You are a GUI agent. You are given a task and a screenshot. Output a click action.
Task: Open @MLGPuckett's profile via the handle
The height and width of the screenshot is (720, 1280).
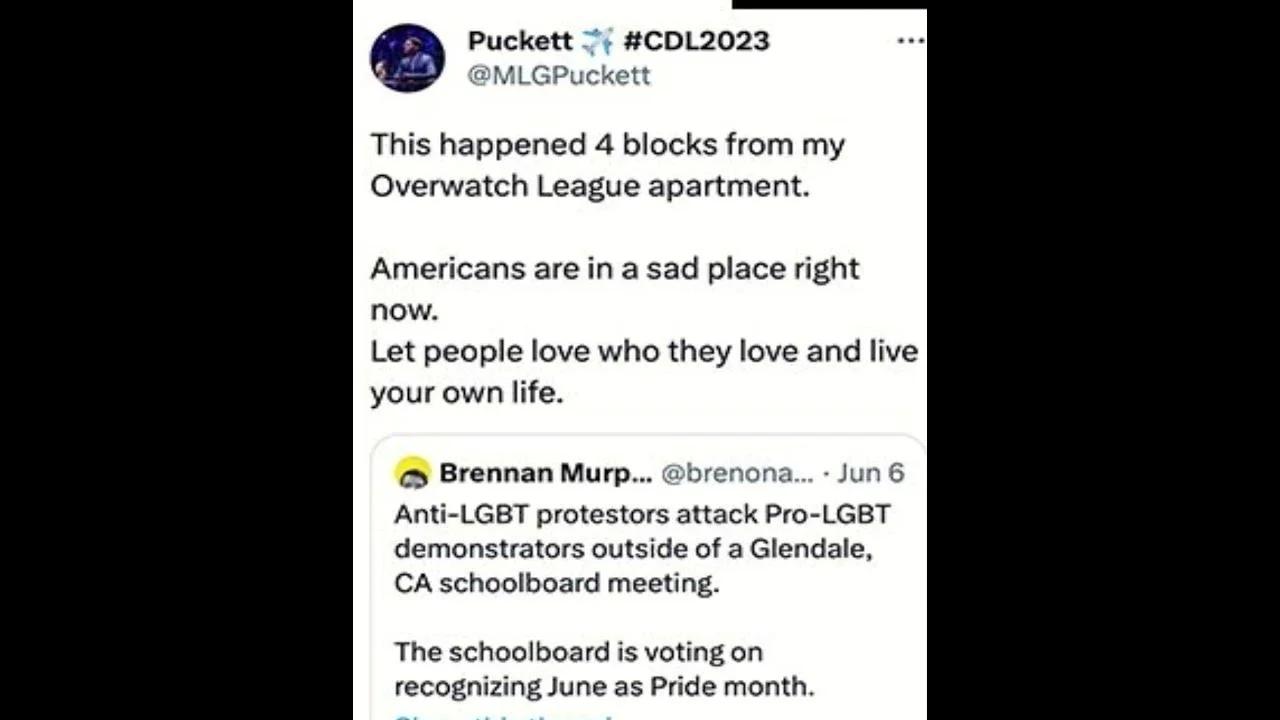tap(558, 76)
